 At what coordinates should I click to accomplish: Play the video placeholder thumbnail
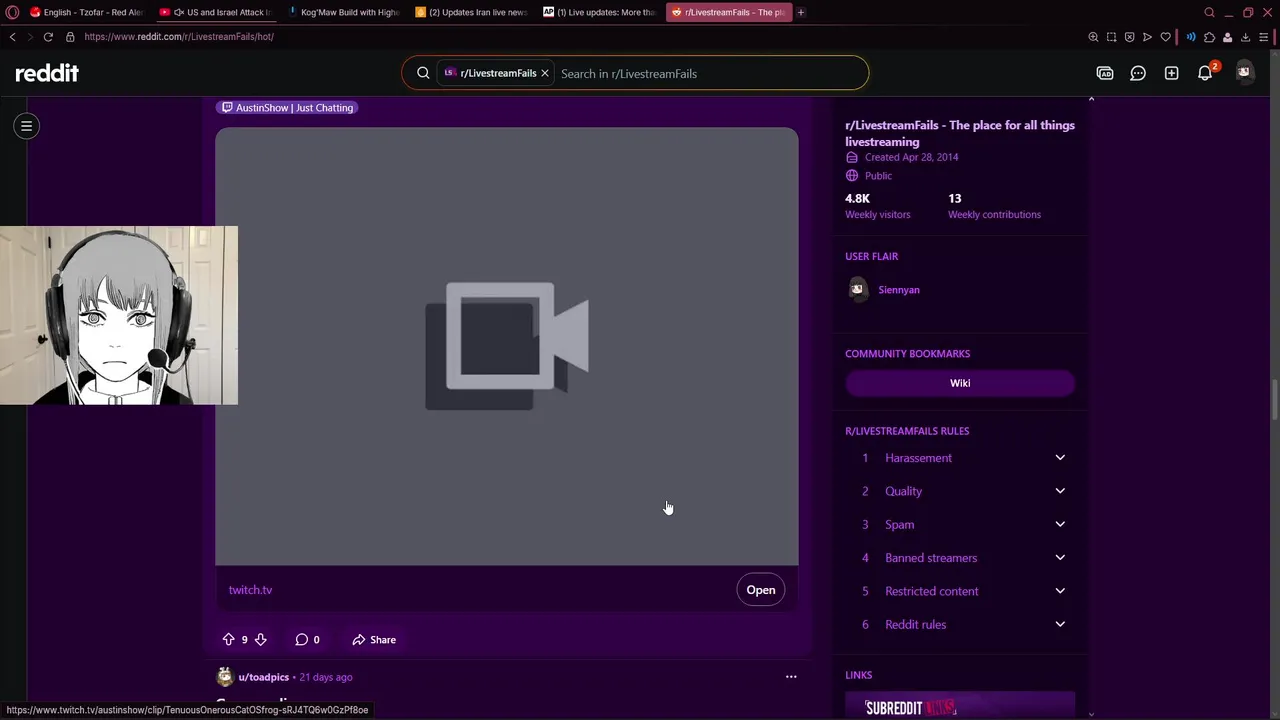[x=507, y=346]
